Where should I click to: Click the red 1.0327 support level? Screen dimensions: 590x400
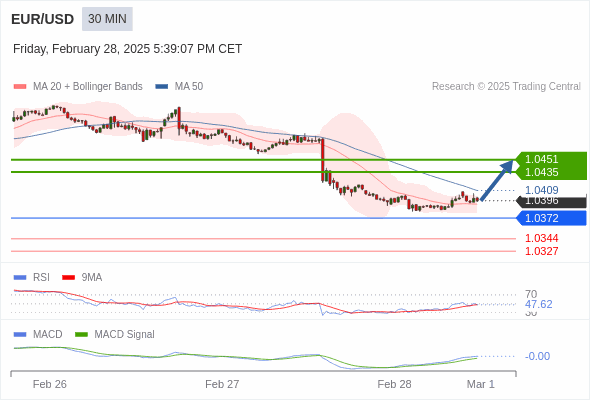click(541, 251)
